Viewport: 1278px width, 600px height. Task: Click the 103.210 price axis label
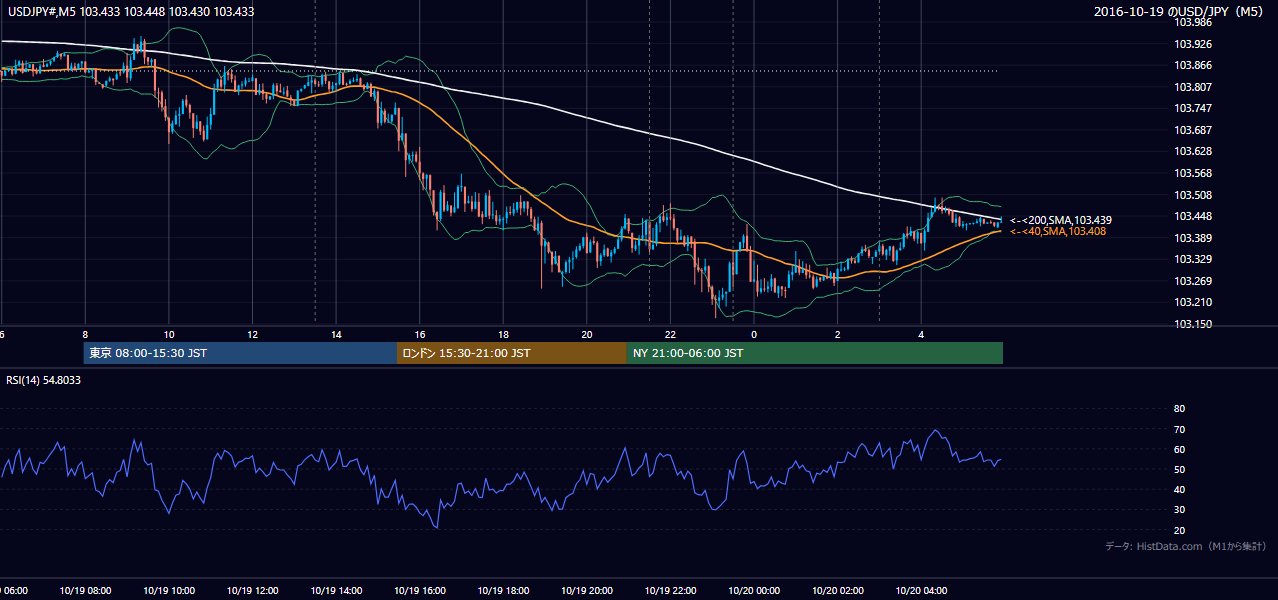[x=1193, y=302]
